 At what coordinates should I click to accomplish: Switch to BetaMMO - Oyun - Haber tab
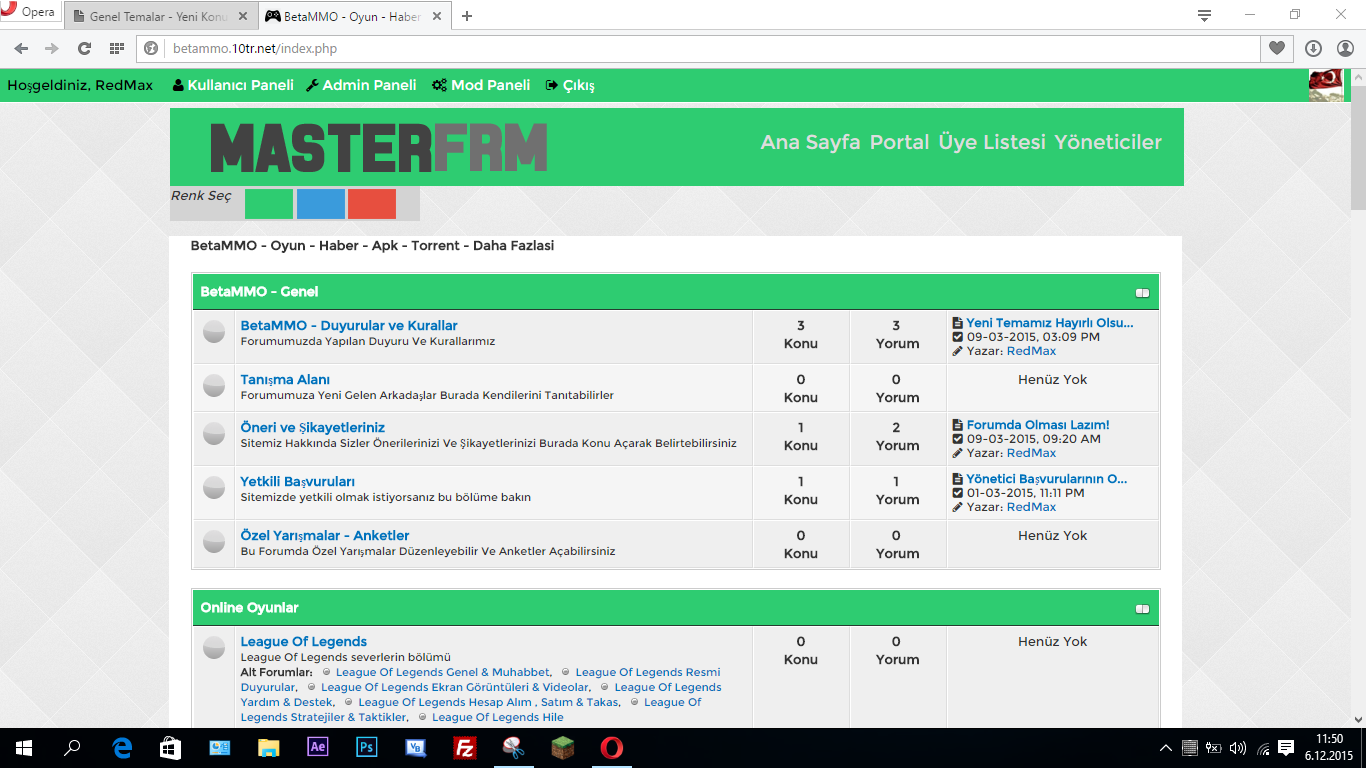point(355,16)
